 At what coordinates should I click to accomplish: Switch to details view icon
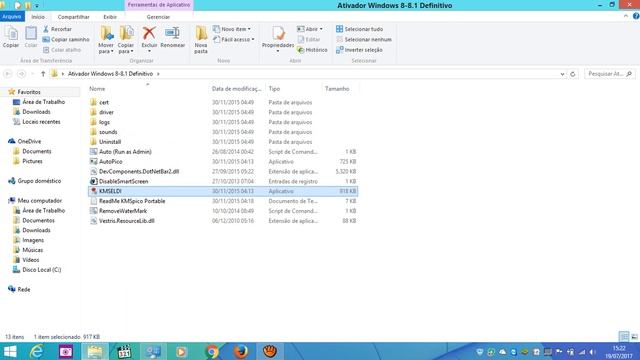624,337
